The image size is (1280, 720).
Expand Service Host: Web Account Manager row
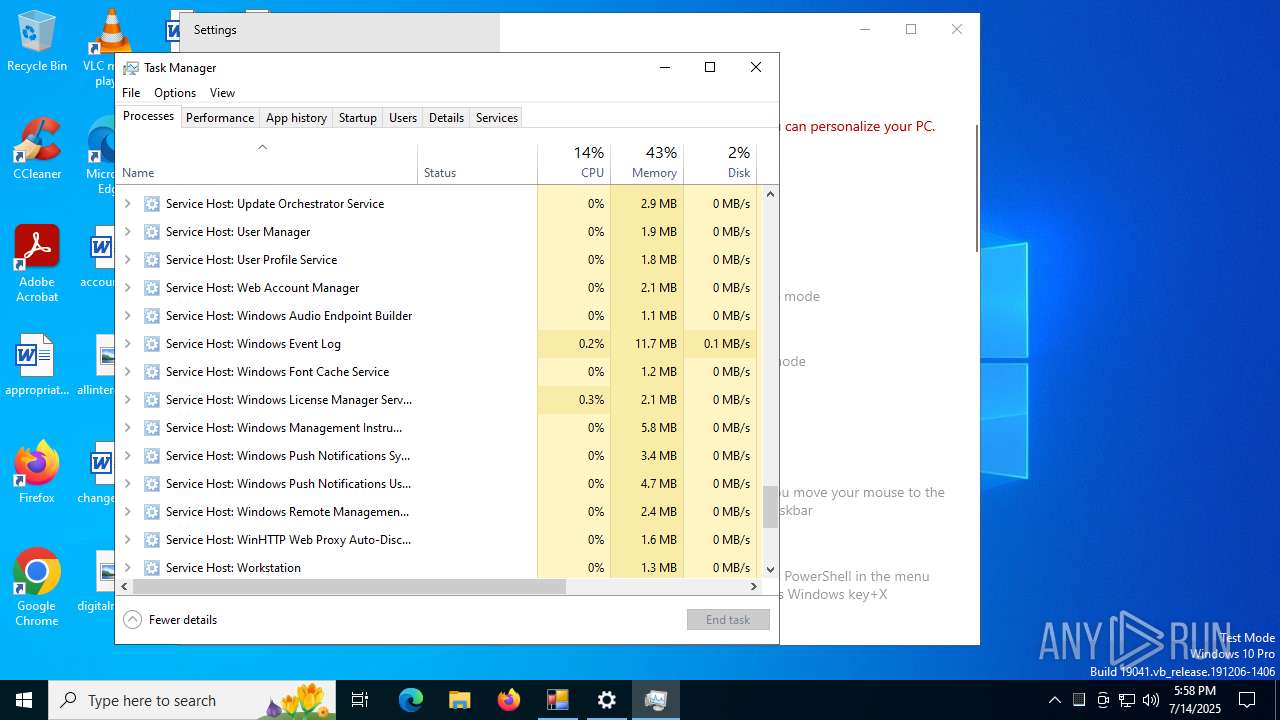point(127,288)
